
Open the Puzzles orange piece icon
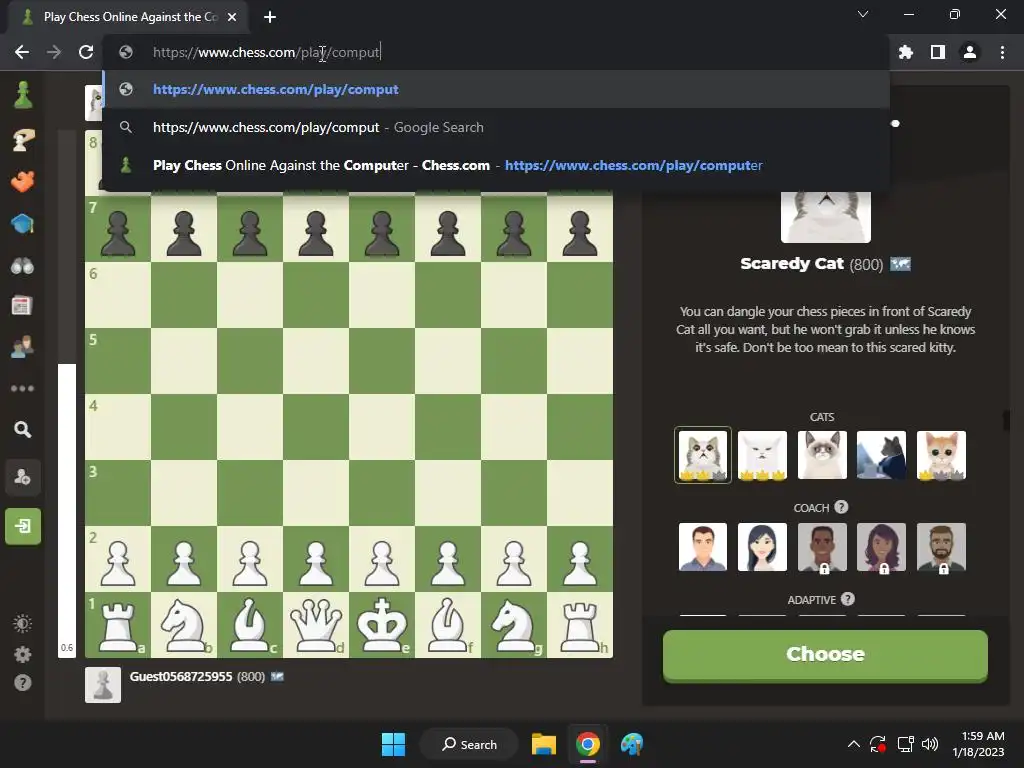23,181
